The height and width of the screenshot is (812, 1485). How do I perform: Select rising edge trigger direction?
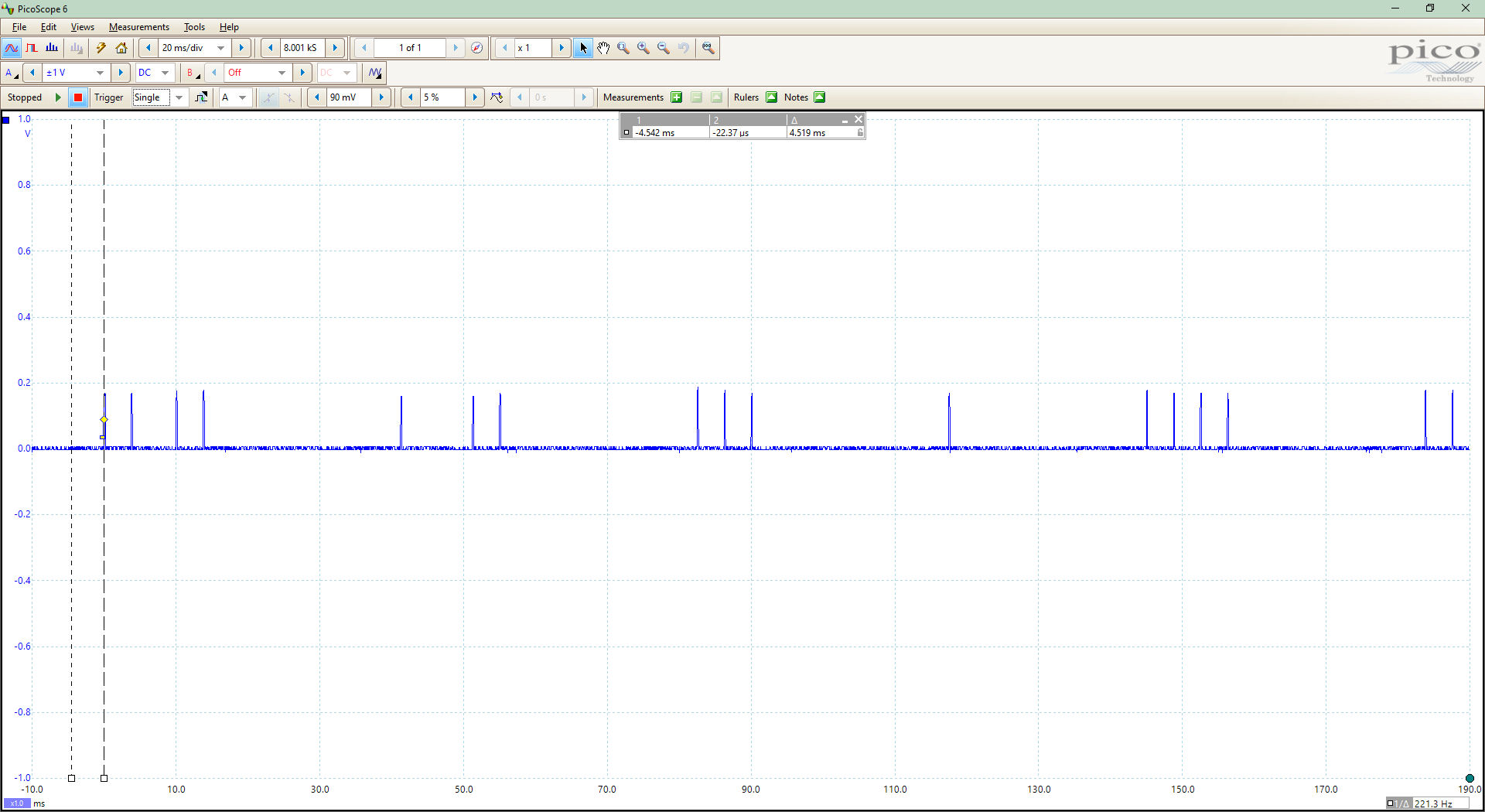268,97
